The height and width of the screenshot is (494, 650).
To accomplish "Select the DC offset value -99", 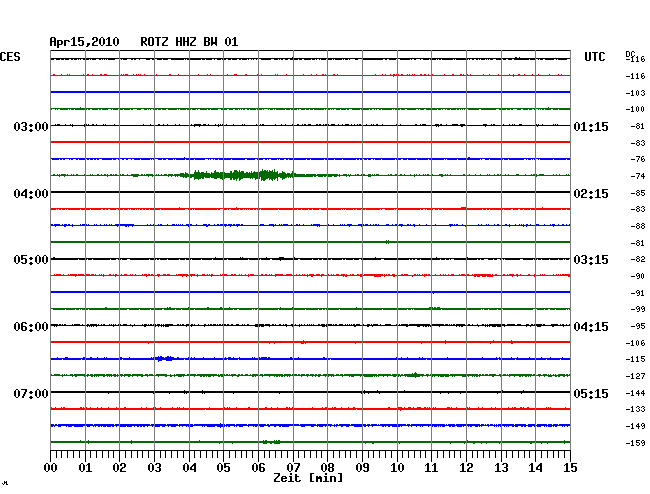I will coord(638,309).
